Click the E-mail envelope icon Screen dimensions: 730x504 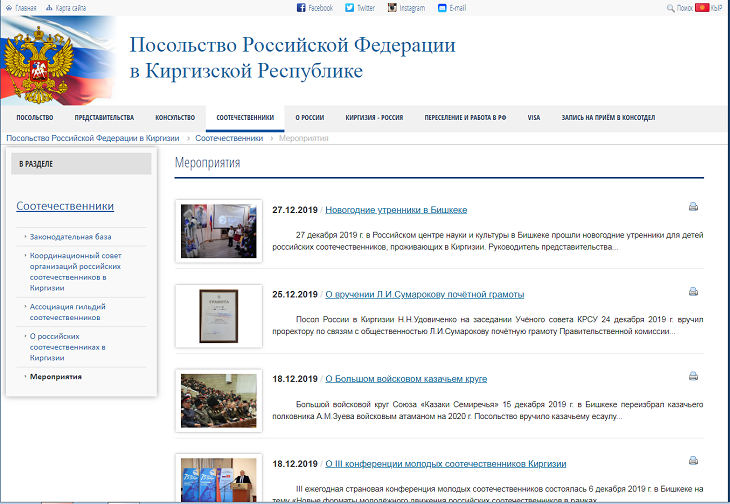pos(442,8)
